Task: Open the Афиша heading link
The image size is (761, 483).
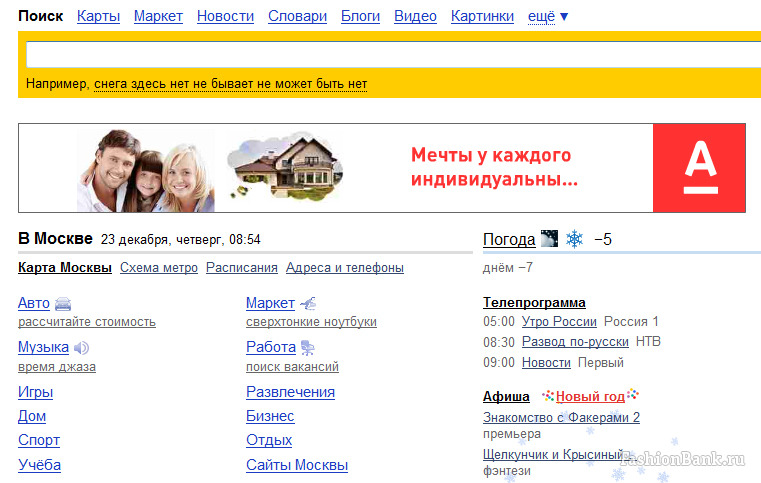Action: pyautogui.click(x=506, y=397)
